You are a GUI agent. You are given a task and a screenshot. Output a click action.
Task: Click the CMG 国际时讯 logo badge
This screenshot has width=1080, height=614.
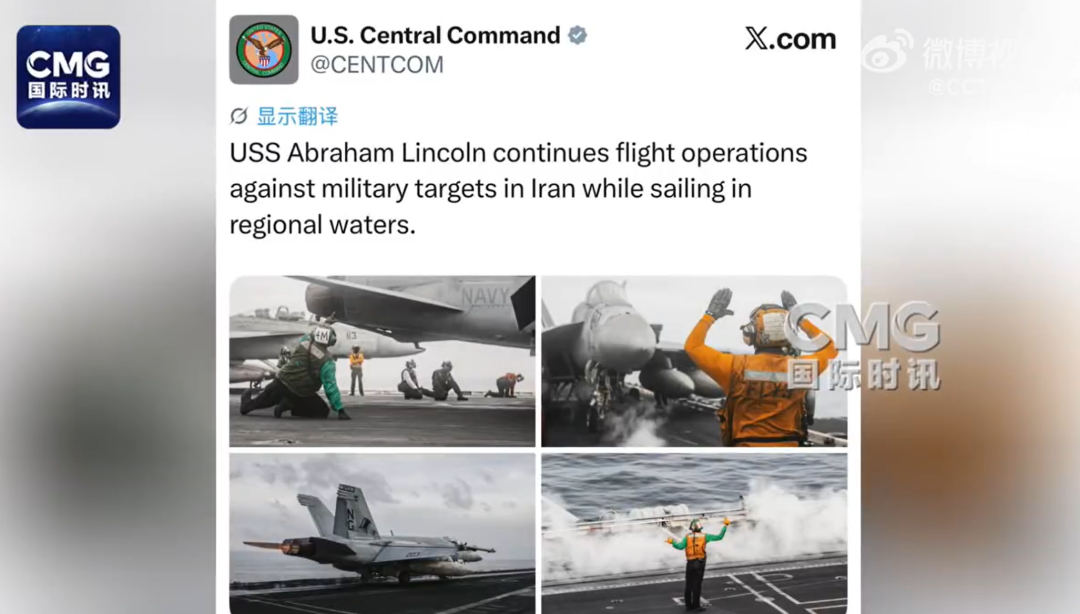(68, 77)
